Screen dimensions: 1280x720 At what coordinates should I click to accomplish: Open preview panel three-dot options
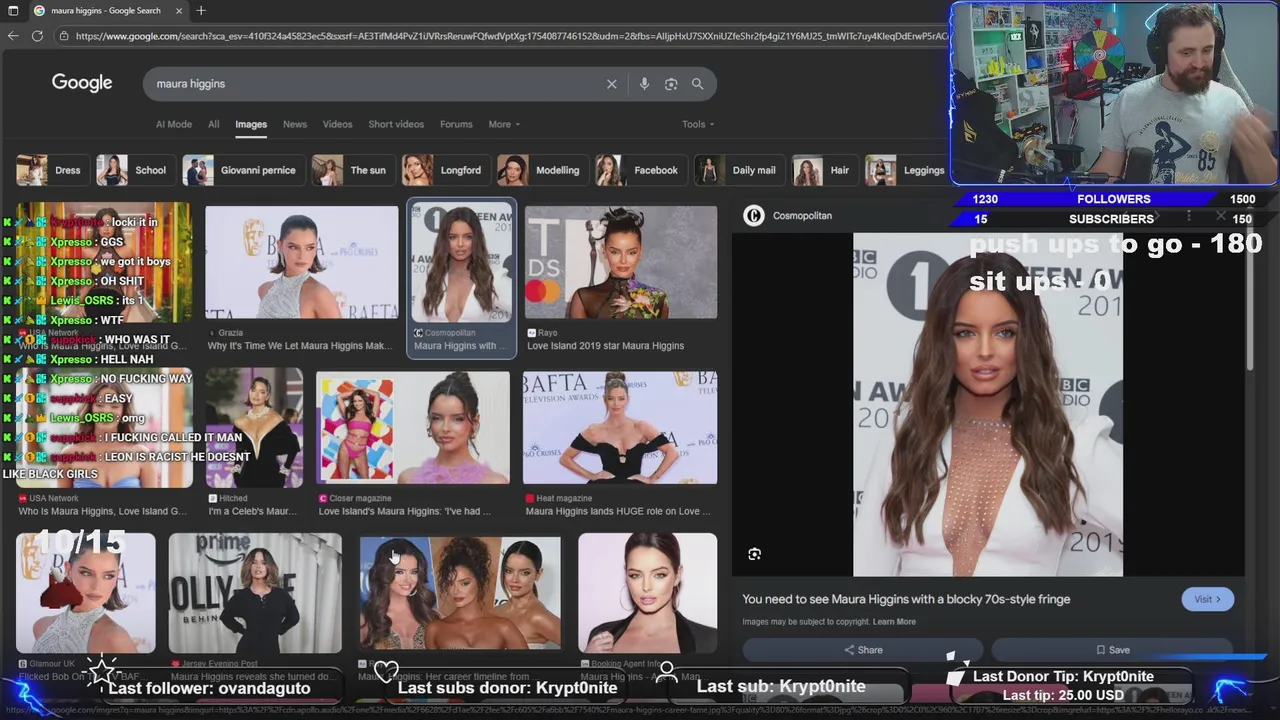click(1189, 216)
